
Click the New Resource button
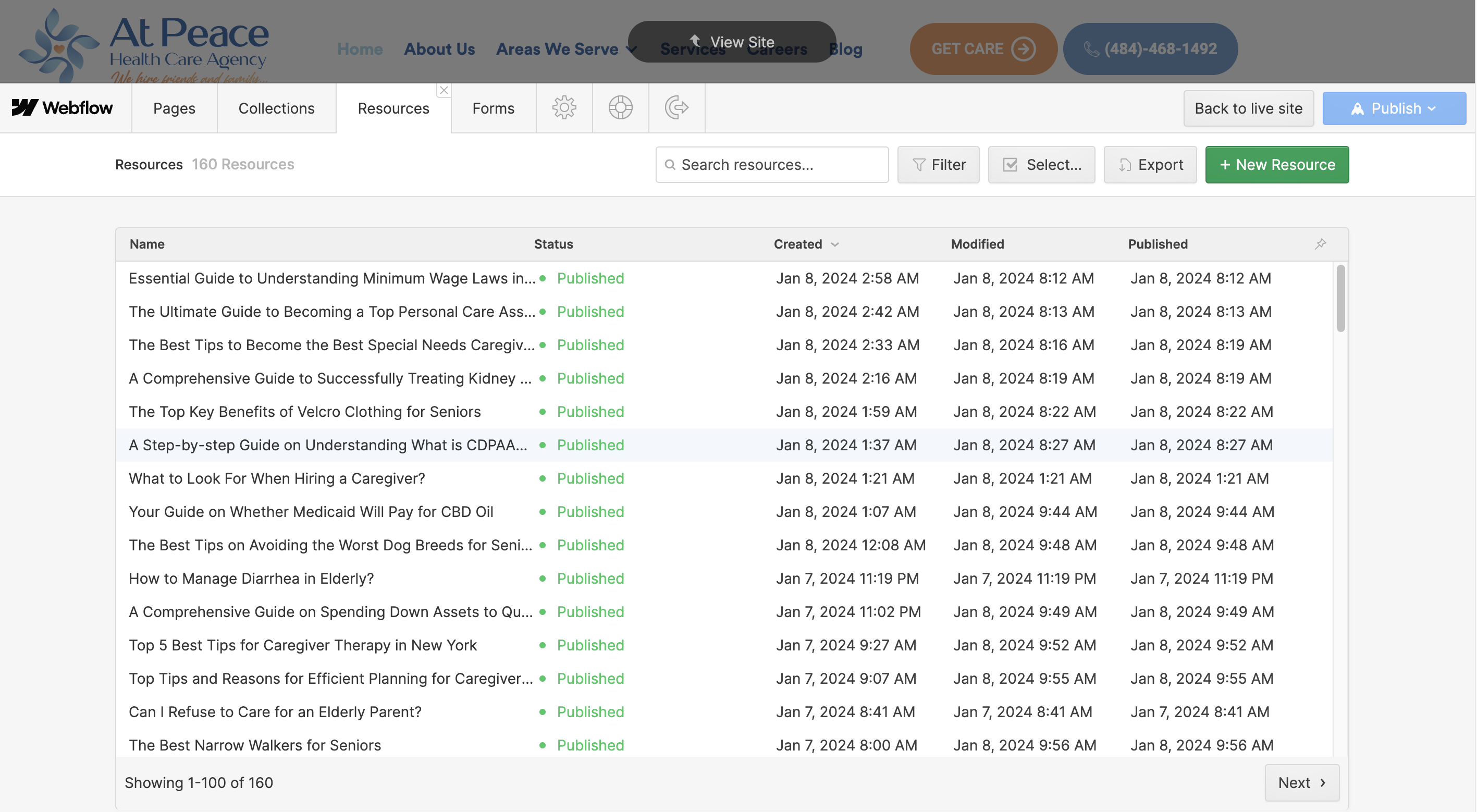point(1276,165)
